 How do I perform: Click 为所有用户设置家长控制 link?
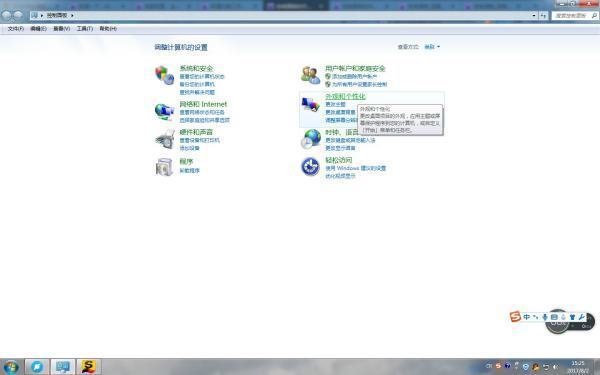pyautogui.click(x=359, y=84)
